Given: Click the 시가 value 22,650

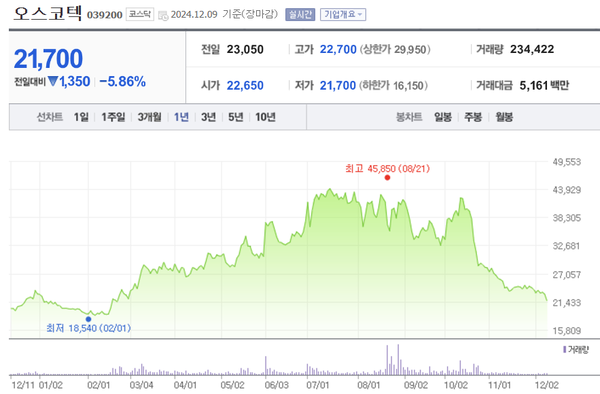Looking at the screenshot, I should click(245, 85).
